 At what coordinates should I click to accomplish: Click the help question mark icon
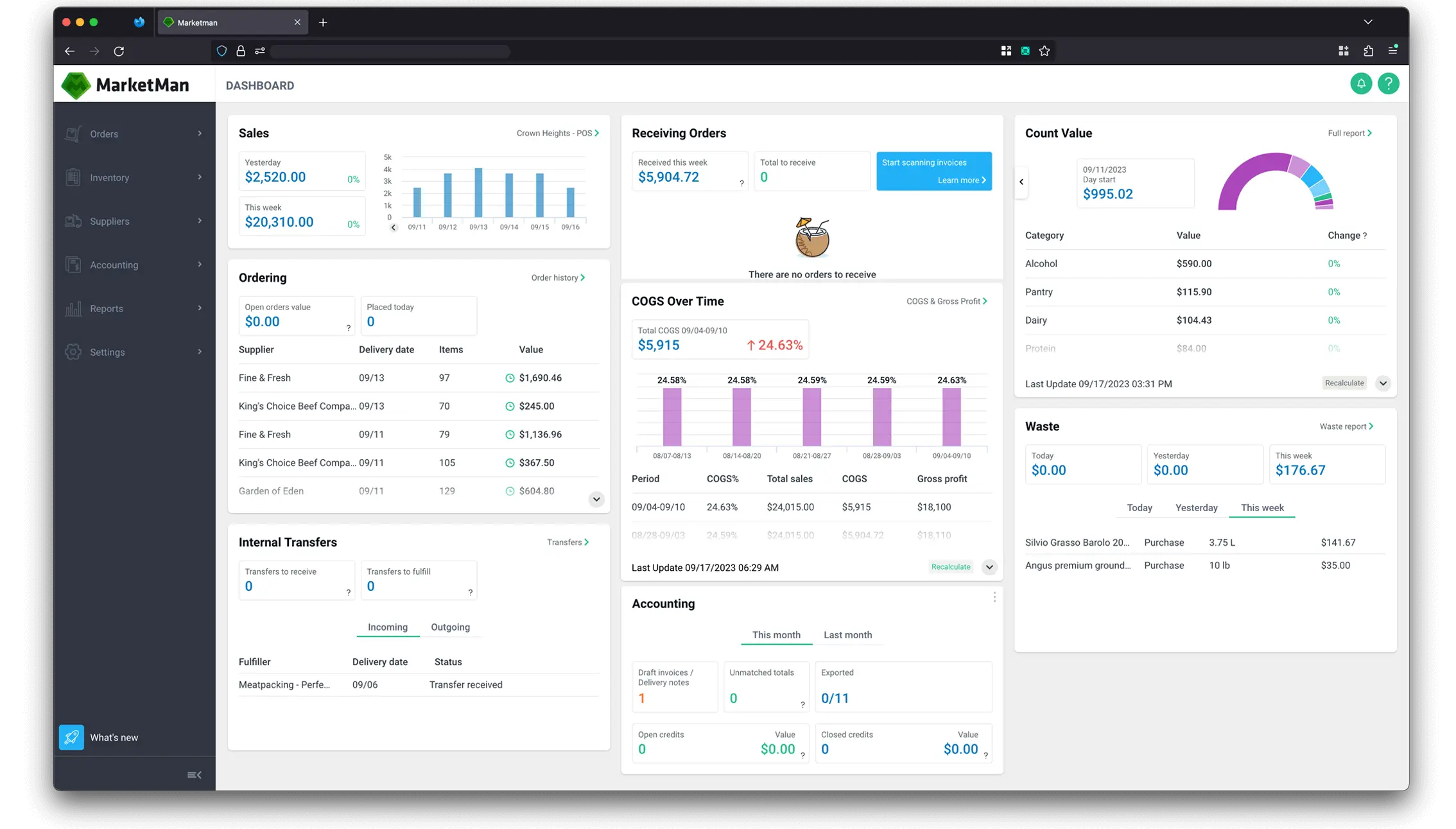[1389, 83]
